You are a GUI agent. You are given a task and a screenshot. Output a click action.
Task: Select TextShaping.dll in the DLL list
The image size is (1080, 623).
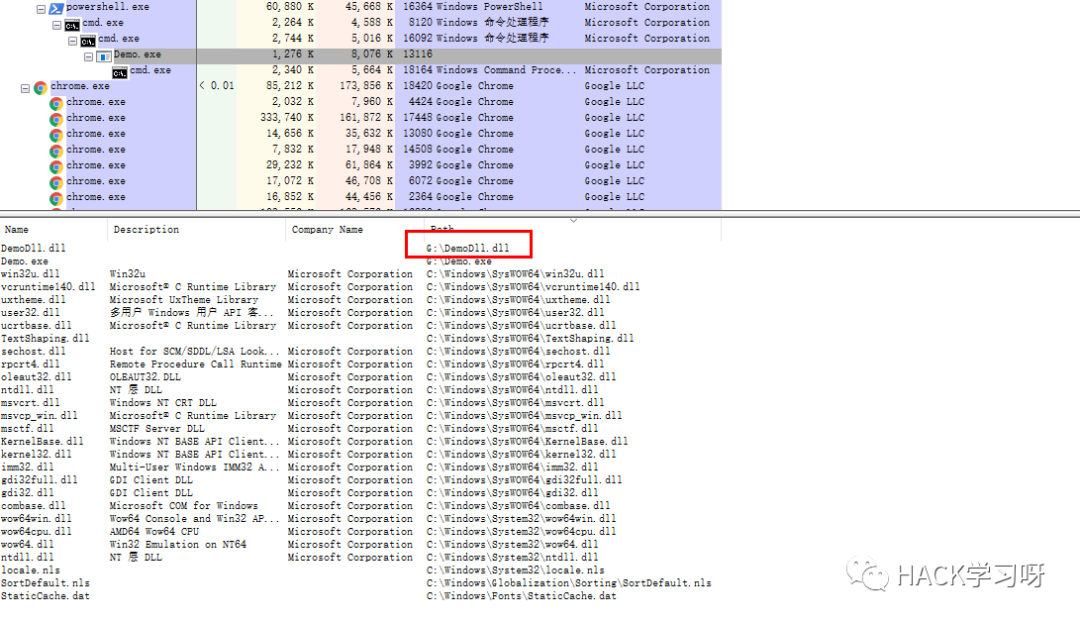click(x=45, y=339)
